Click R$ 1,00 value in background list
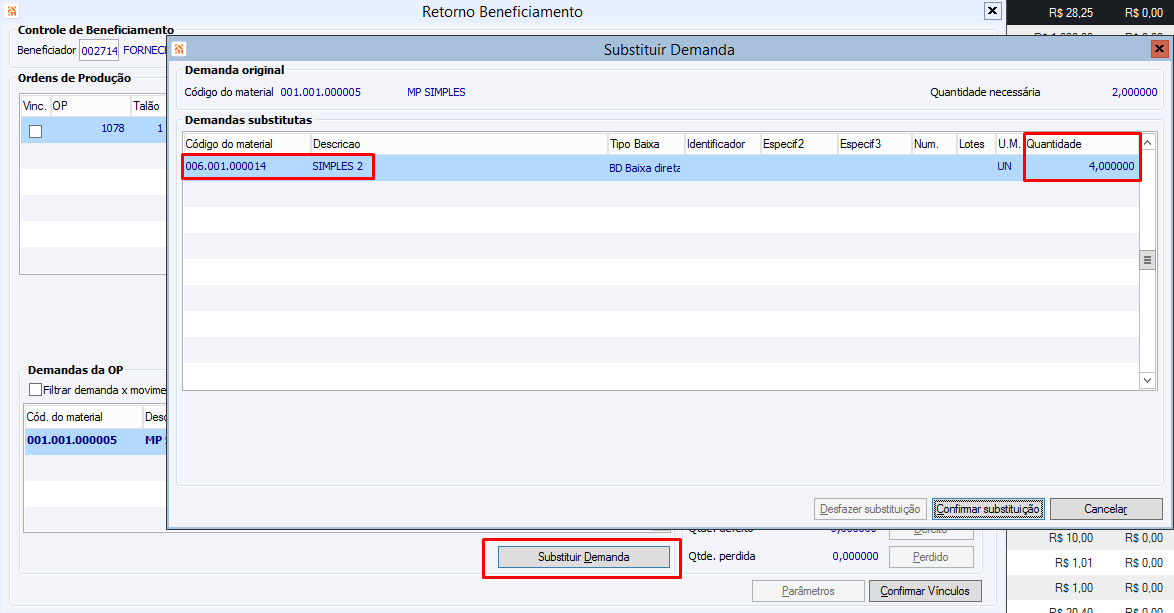 click(x=1074, y=588)
